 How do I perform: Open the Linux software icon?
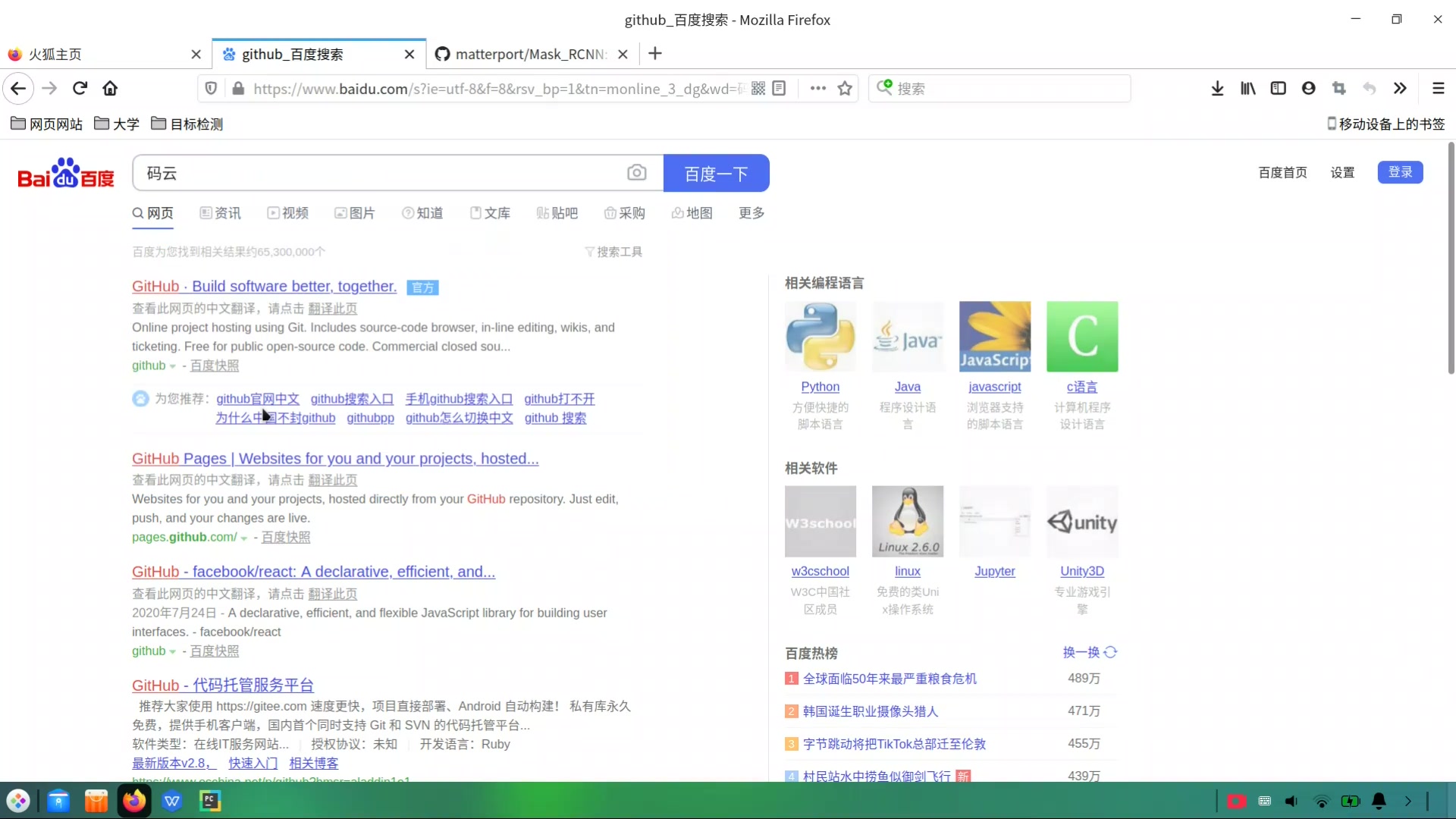pos(908,521)
